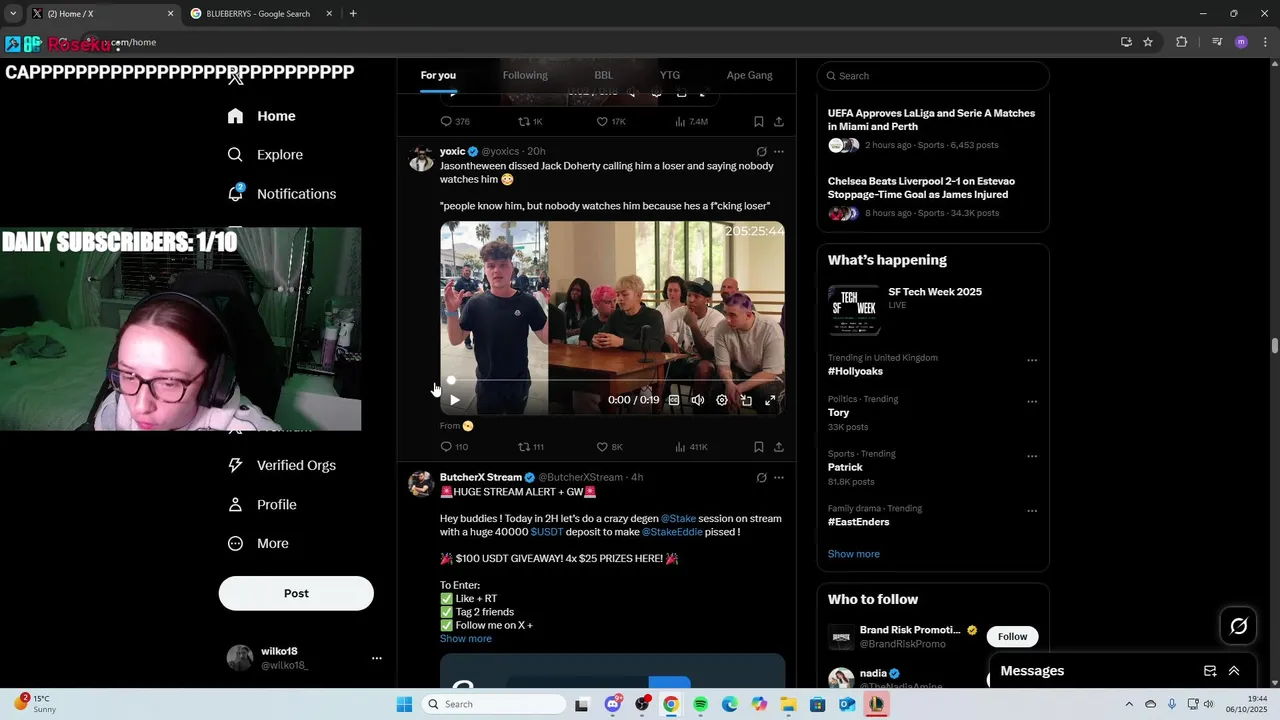Open Profile in the sidebar
The width and height of the screenshot is (1280, 720).
coord(261,505)
